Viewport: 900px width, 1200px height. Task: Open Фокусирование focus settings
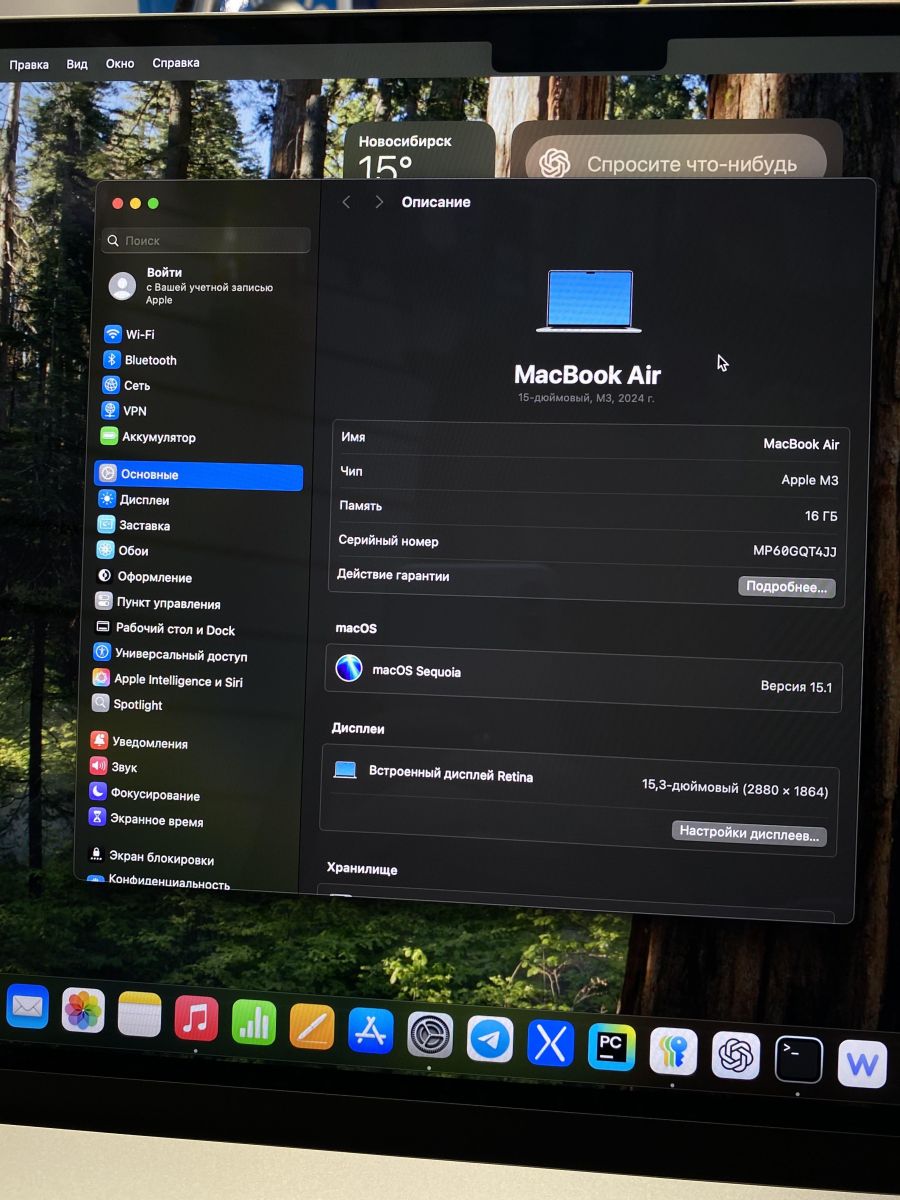pos(145,795)
